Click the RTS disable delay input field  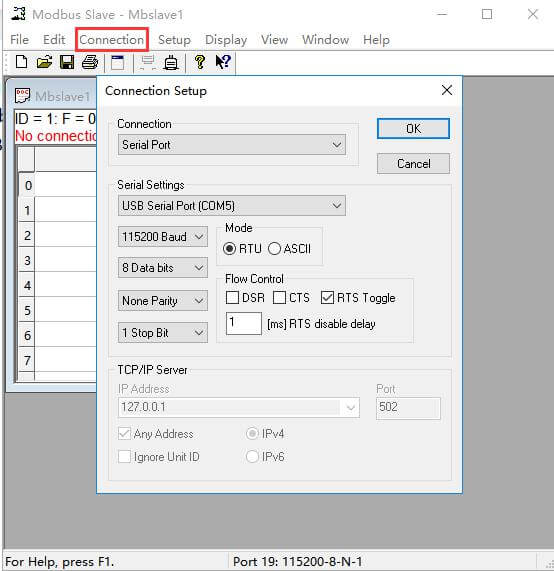[243, 323]
